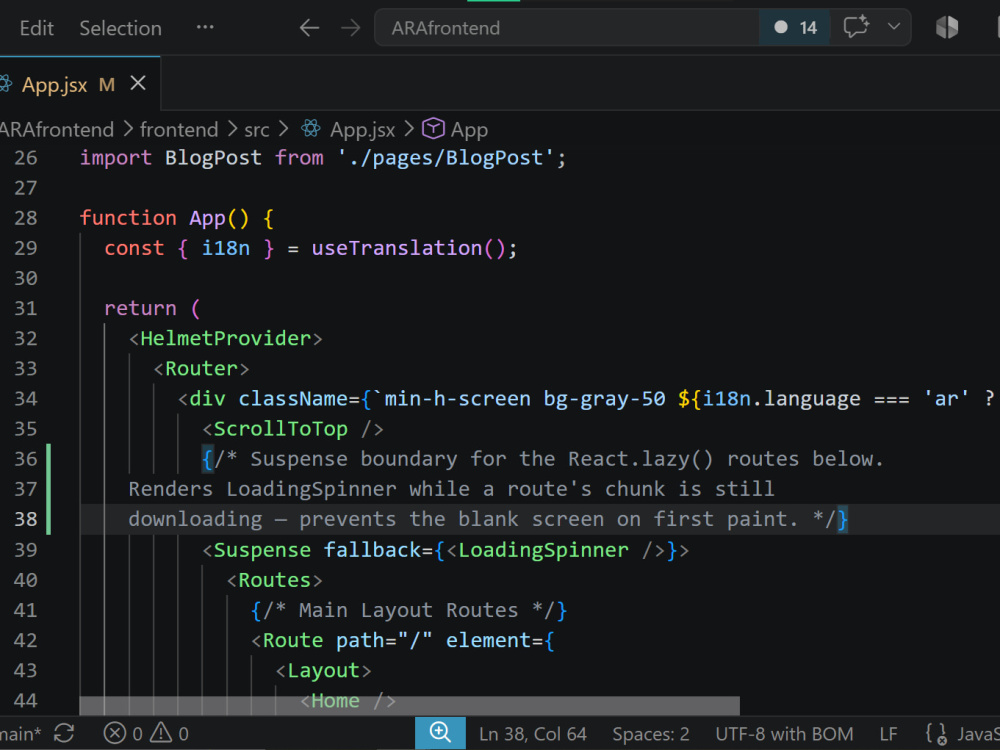Click the React icon in breadcrumb
This screenshot has width=1000, height=750.
311,129
